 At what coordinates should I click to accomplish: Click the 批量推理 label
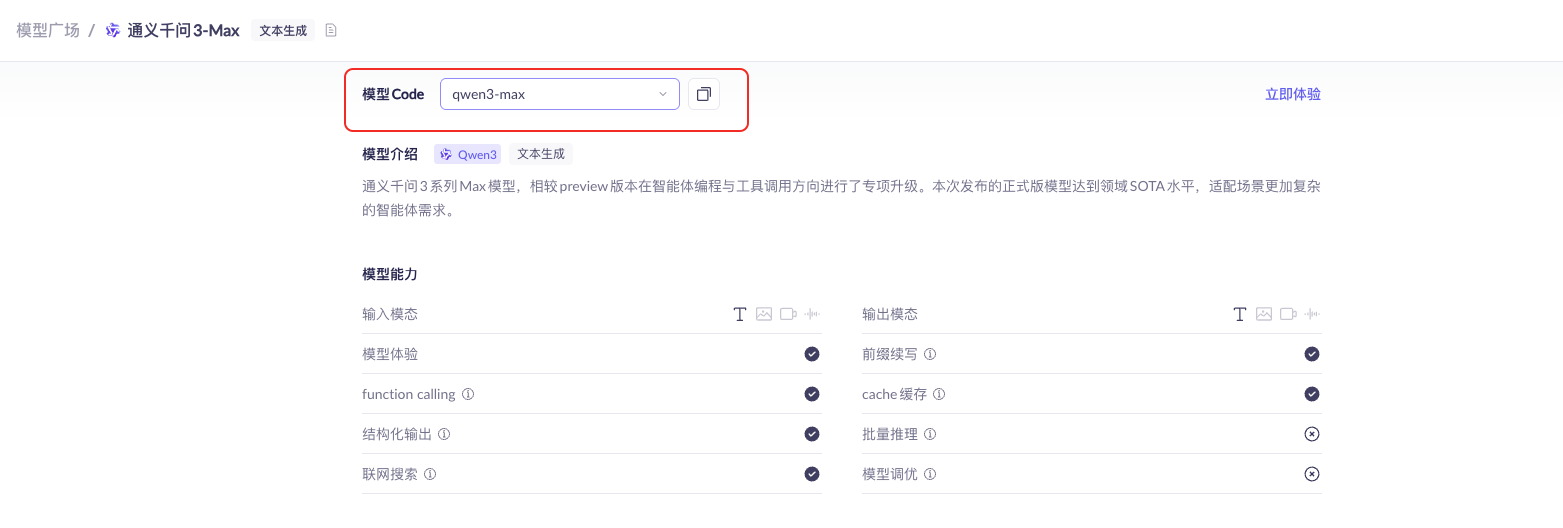(890, 434)
